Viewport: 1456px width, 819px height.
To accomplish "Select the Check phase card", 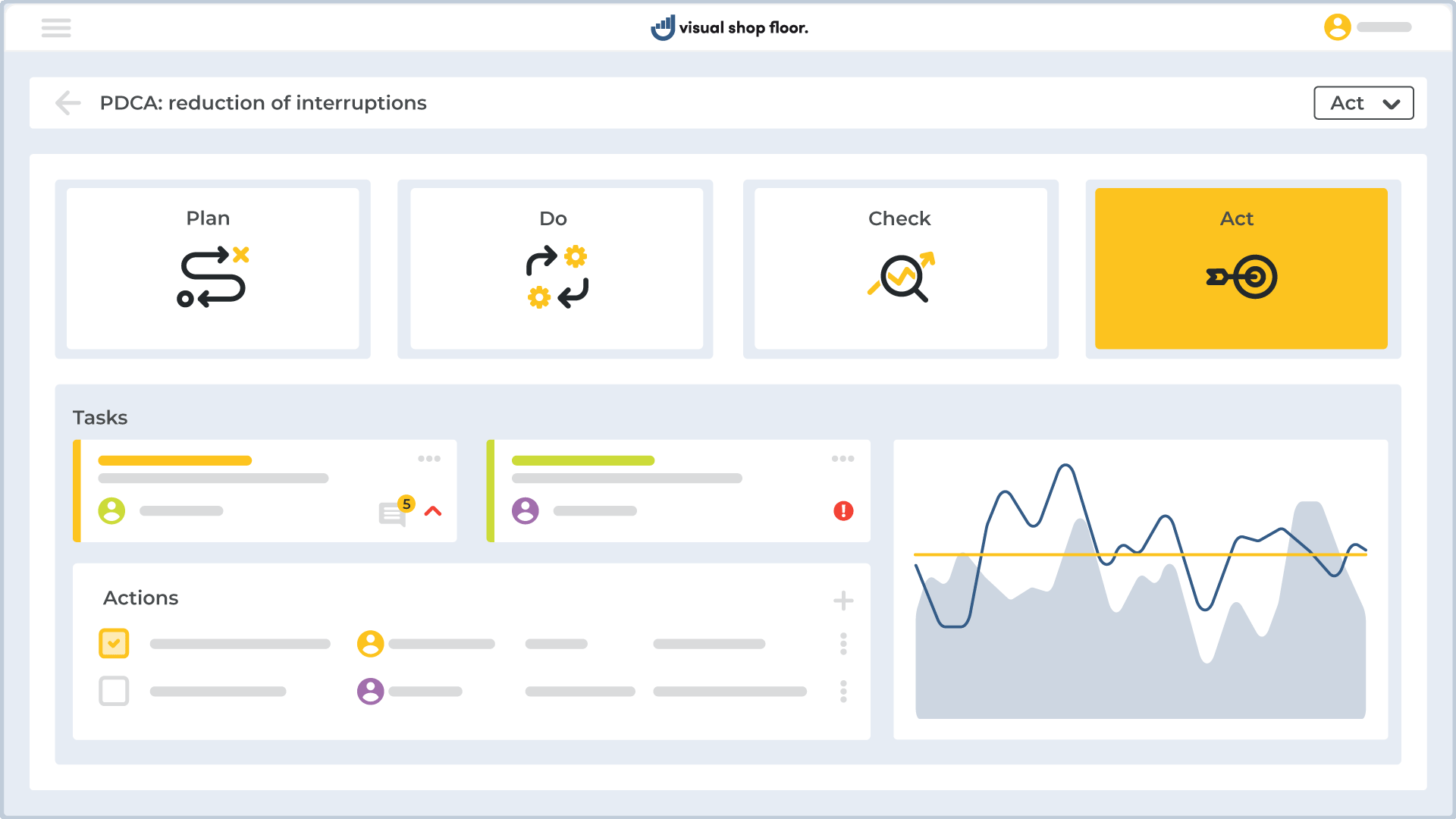I will (901, 268).
